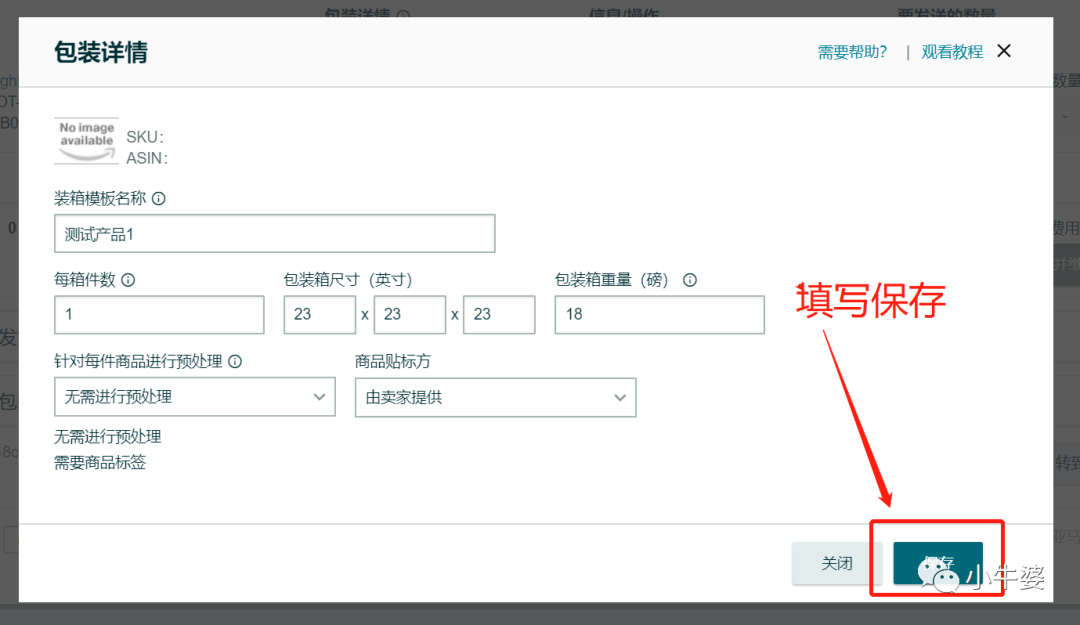This screenshot has height=625, width=1080.
Task: Click the info icon next to 每箱件数
Action: tap(128, 280)
